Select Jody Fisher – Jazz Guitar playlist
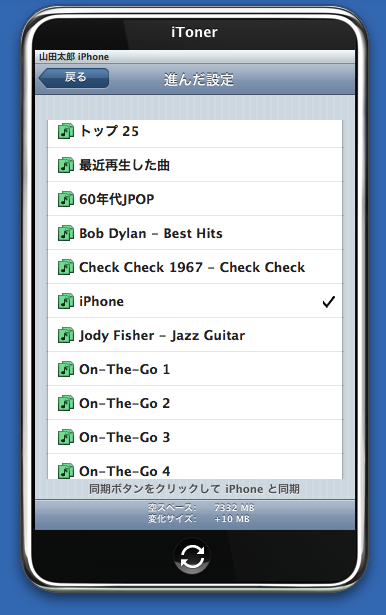The width and height of the screenshot is (386, 615). point(195,335)
